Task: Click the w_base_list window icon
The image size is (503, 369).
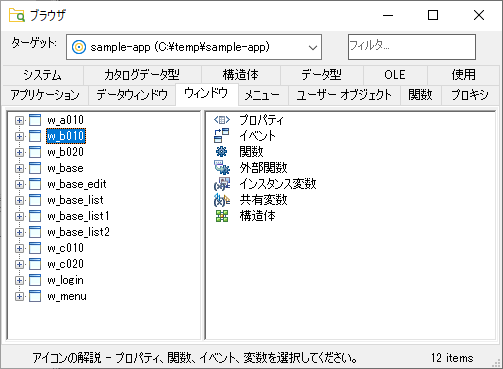Action: tap(35, 200)
